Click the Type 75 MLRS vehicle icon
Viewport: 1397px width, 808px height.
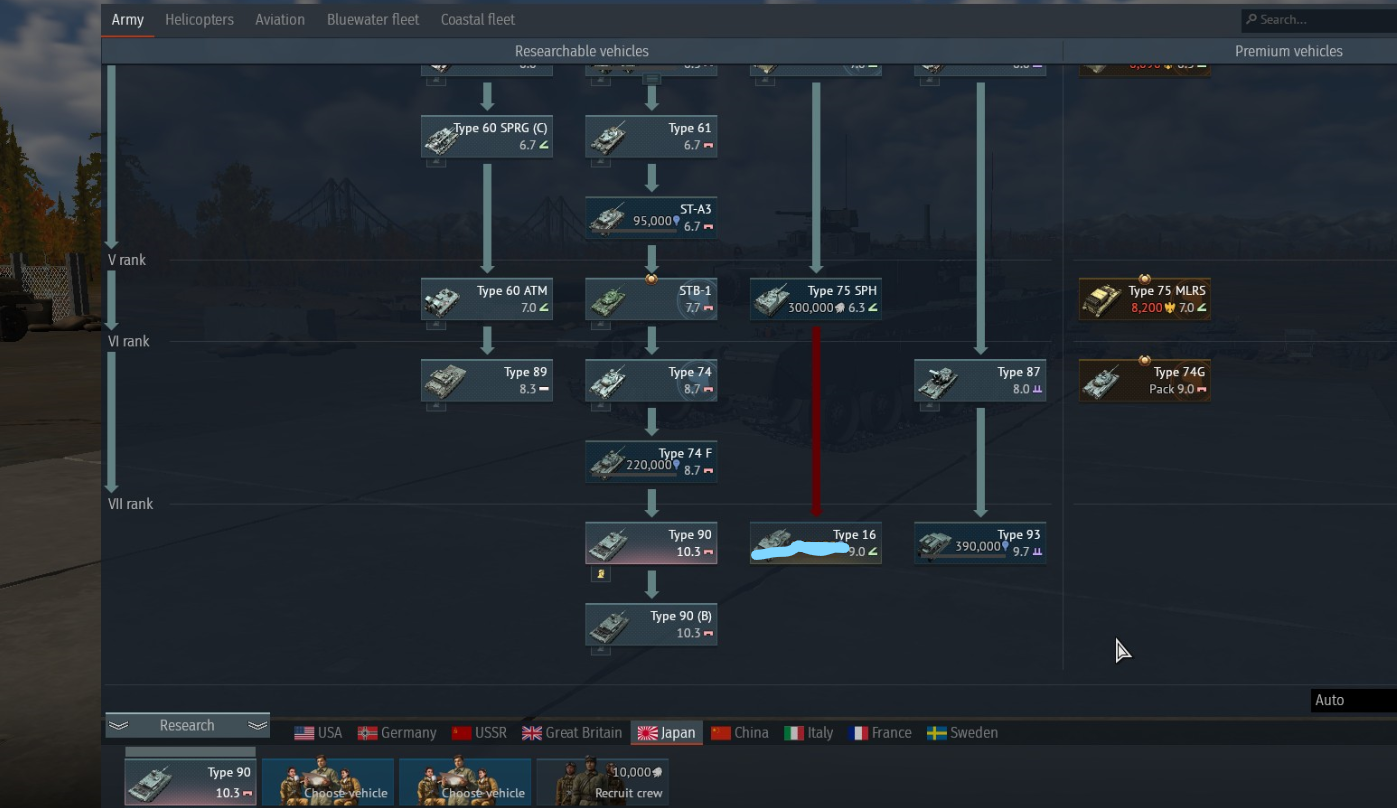click(1102, 300)
